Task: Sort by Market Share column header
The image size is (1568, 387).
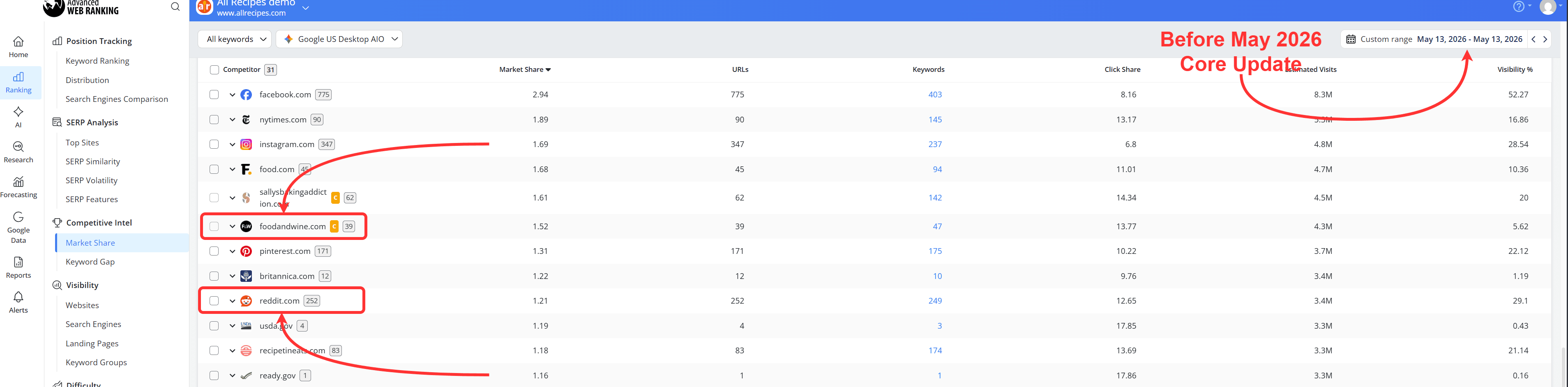Action: 525,69
